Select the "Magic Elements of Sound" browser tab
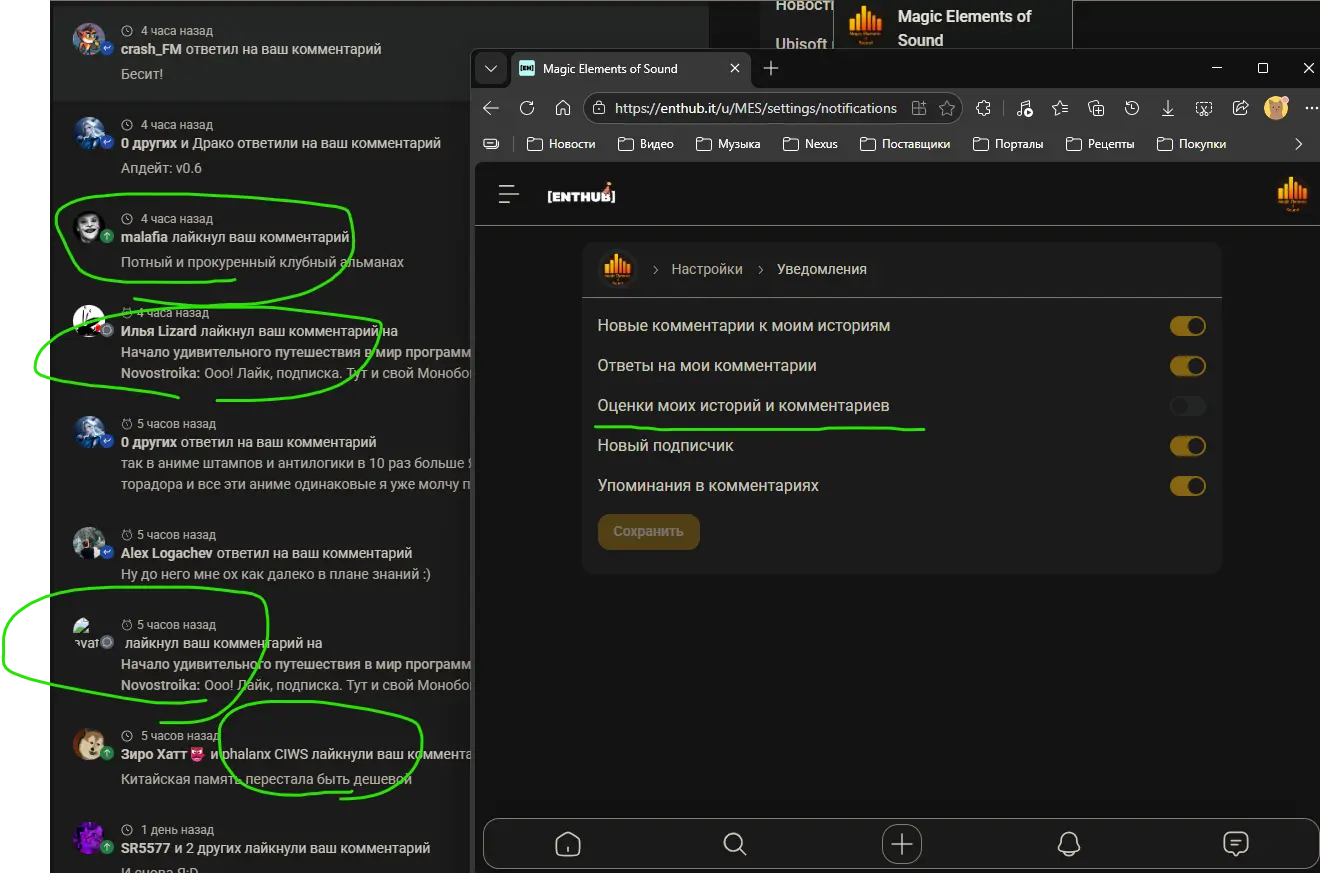The height and width of the screenshot is (873, 1320). tap(620, 69)
